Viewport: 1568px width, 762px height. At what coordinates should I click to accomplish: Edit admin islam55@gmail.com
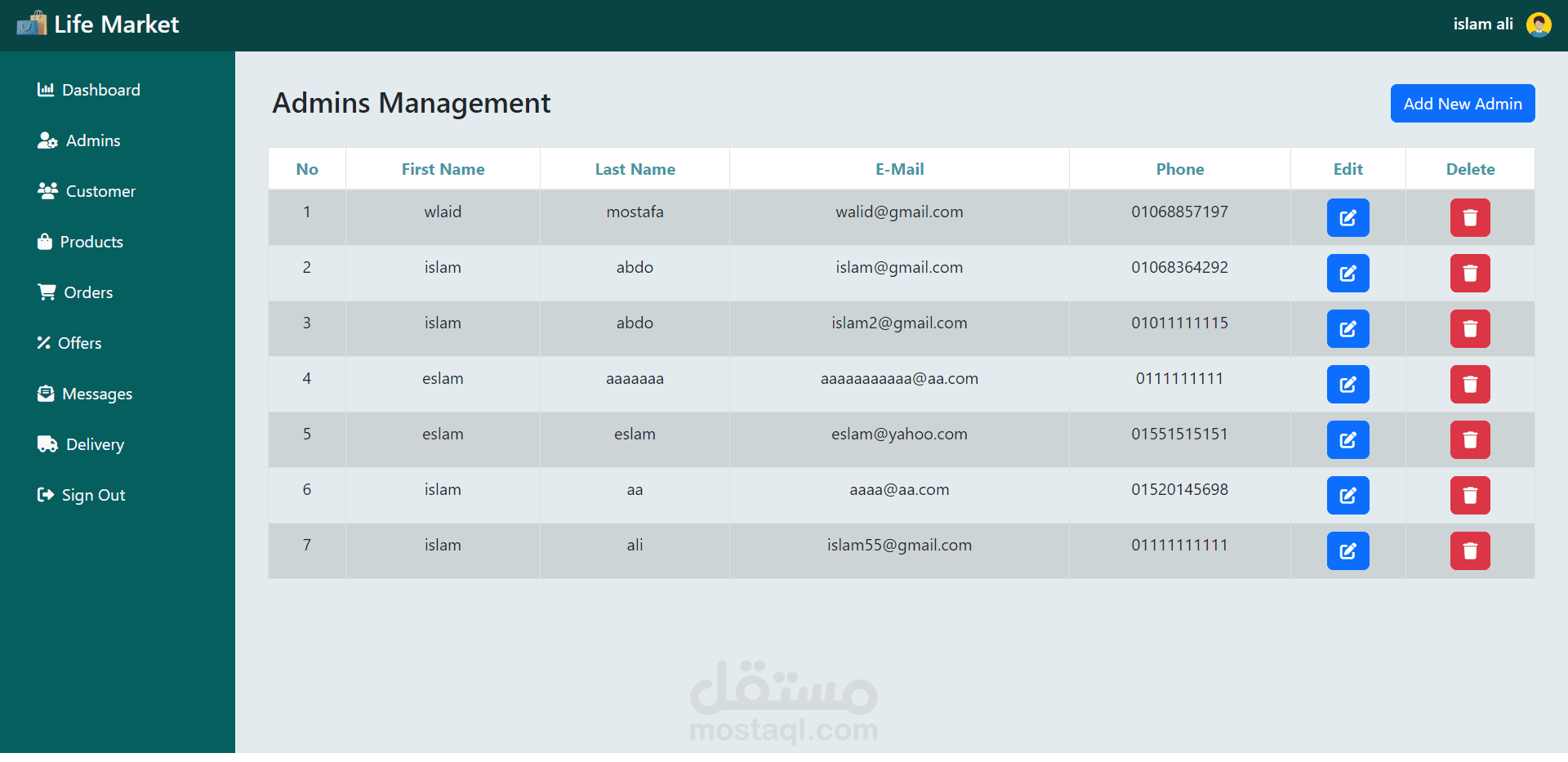point(1347,551)
